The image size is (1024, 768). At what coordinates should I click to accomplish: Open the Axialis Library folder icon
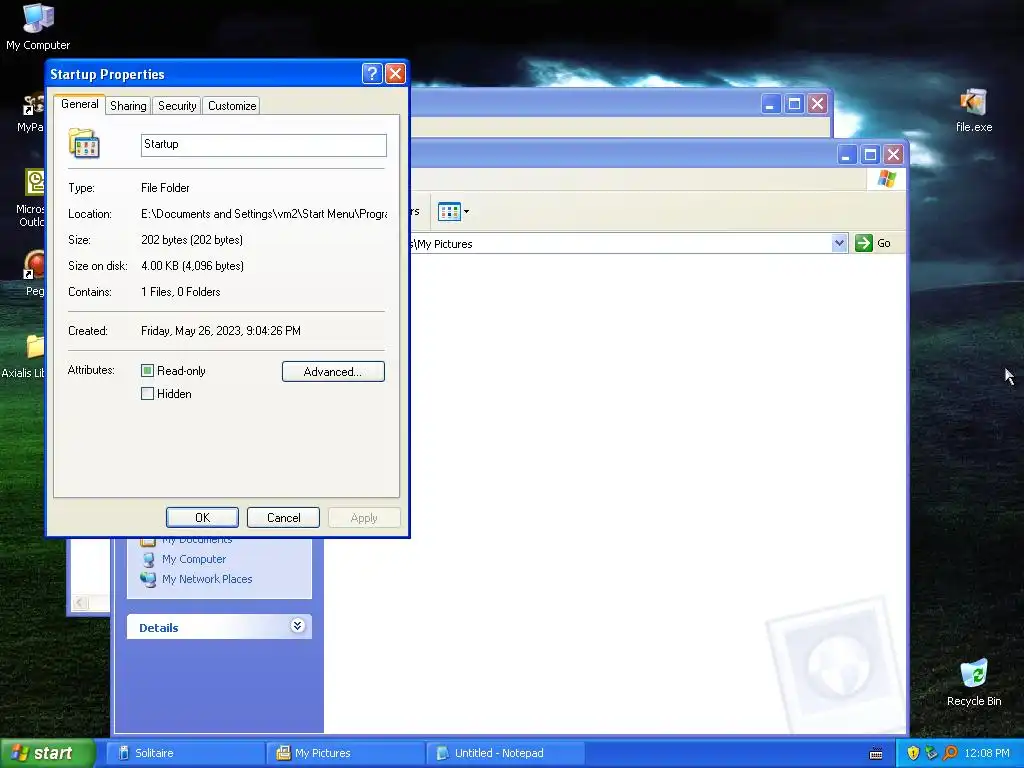click(x=35, y=347)
